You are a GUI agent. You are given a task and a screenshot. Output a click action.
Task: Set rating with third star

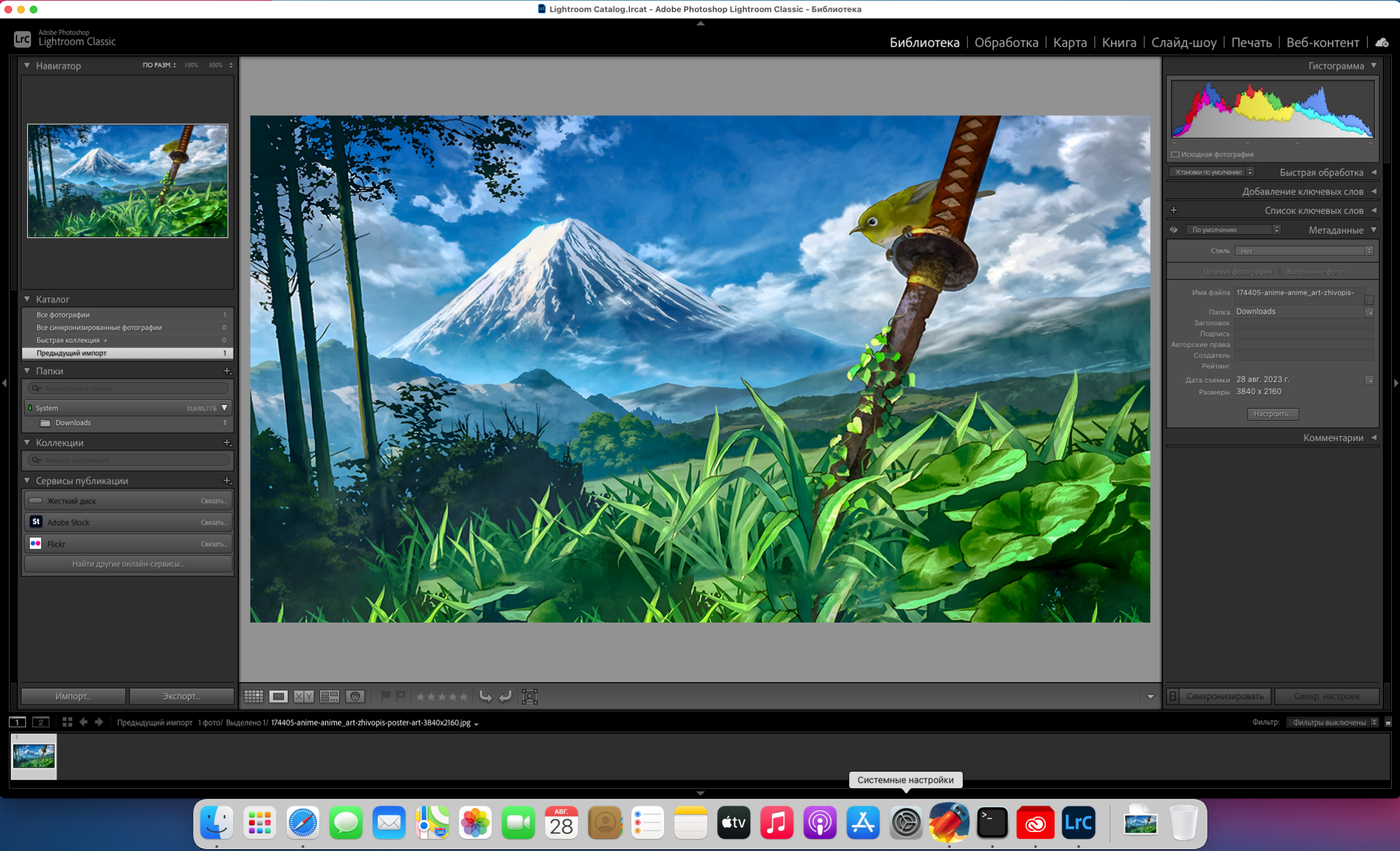coord(442,697)
